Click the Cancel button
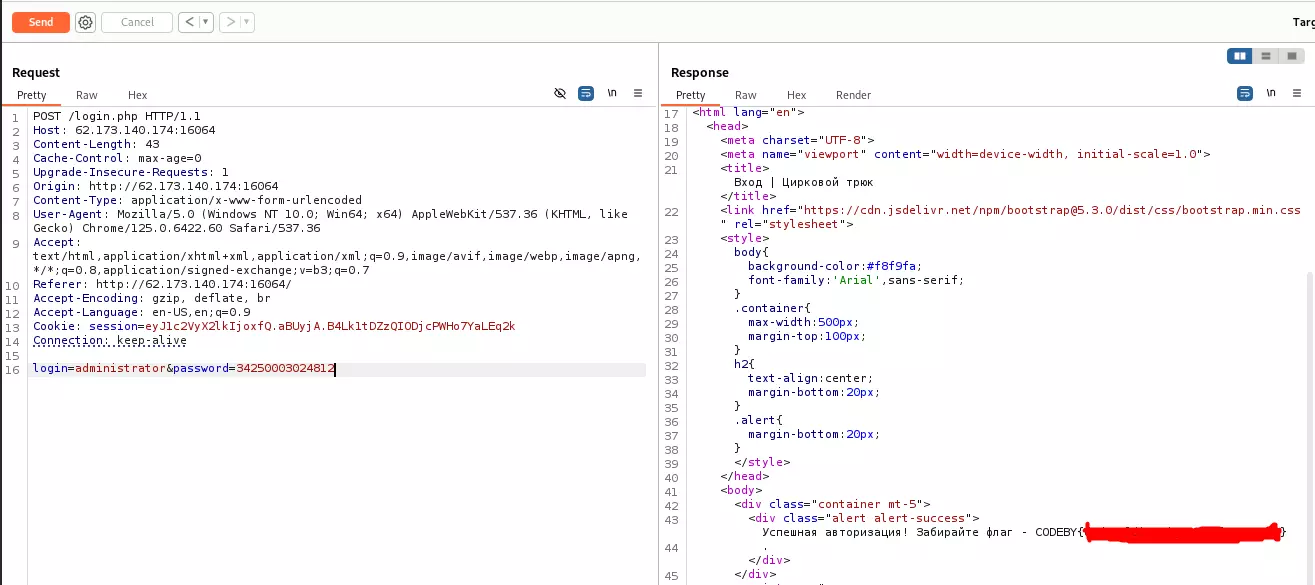 tap(137, 22)
